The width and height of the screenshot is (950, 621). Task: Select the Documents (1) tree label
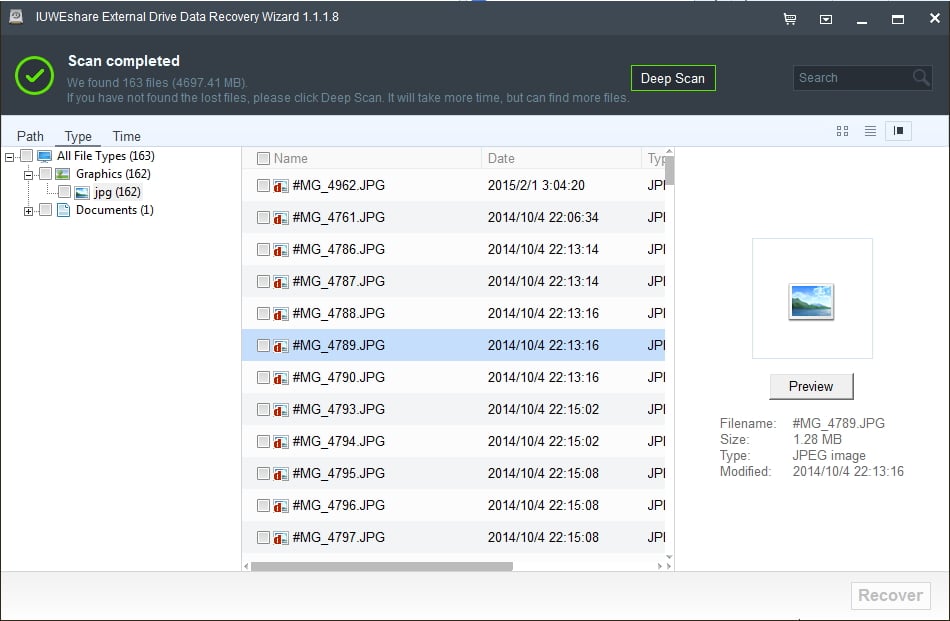pyautogui.click(x=115, y=210)
